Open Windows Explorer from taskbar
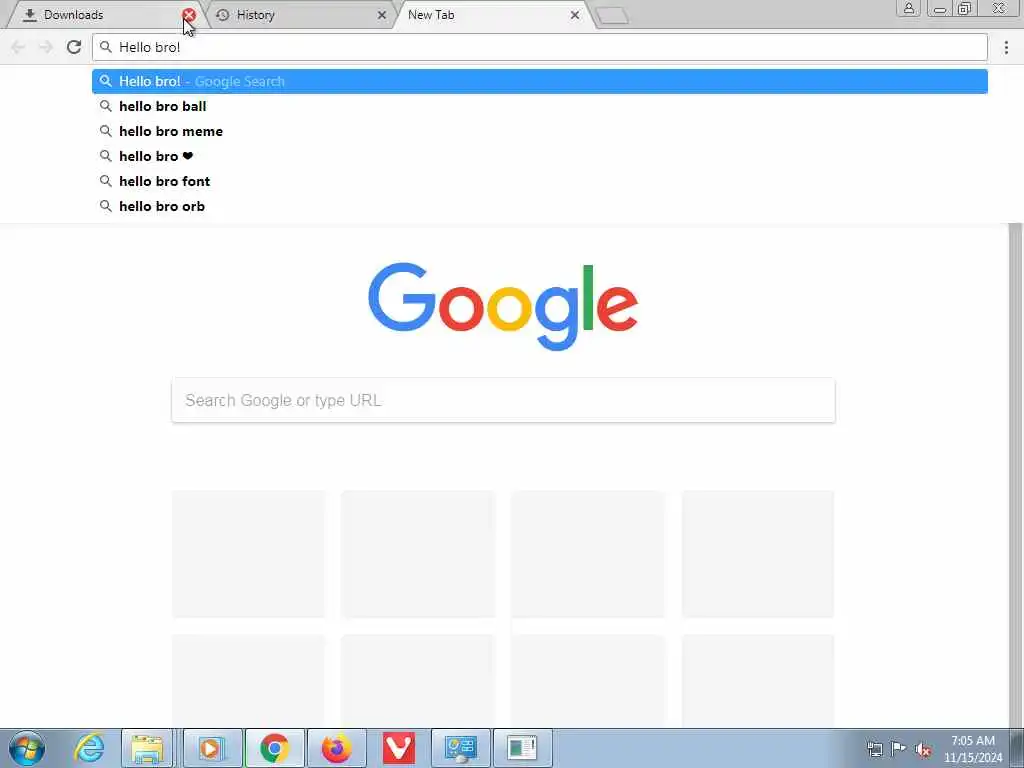This screenshot has width=1024, height=768. click(x=148, y=748)
